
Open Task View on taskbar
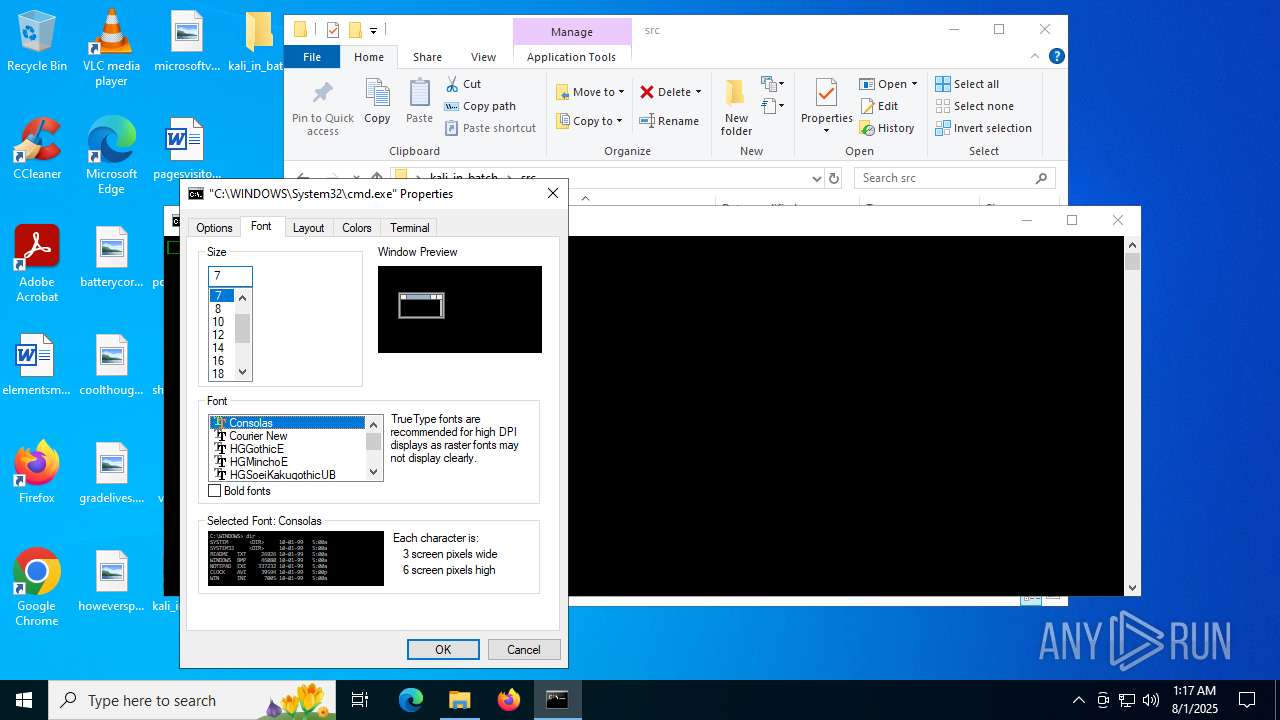tap(360, 700)
